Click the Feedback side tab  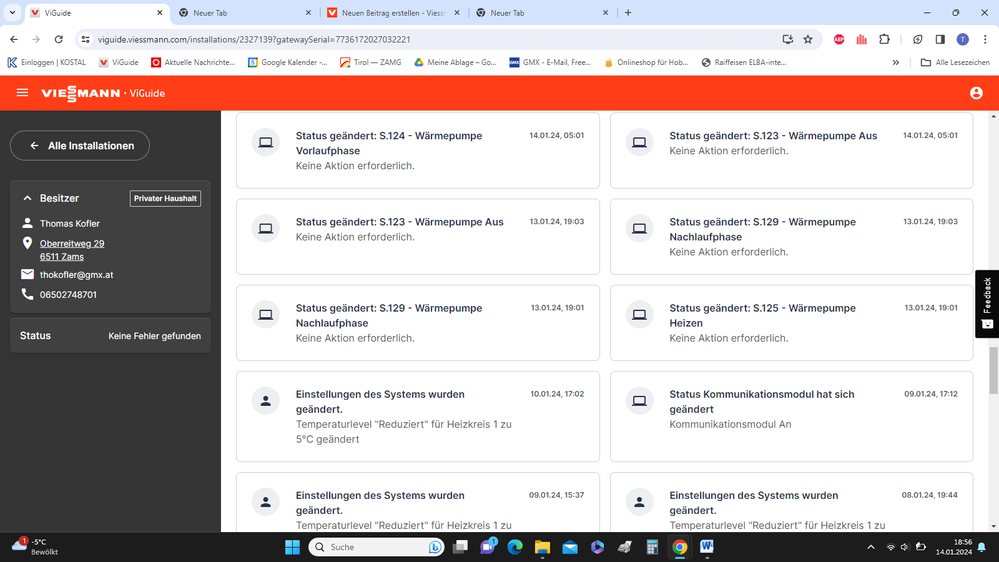(986, 303)
